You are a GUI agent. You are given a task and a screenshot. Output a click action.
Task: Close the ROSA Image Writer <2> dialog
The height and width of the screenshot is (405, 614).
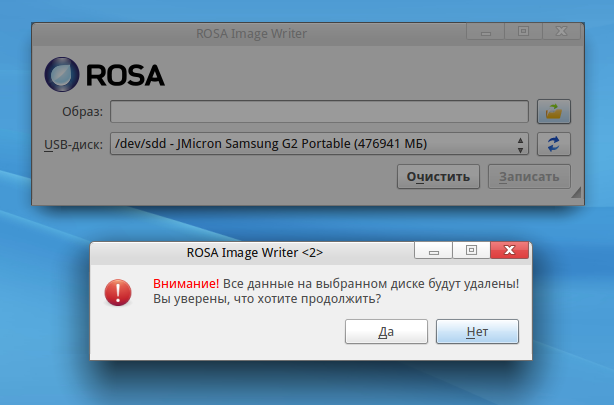(509, 250)
